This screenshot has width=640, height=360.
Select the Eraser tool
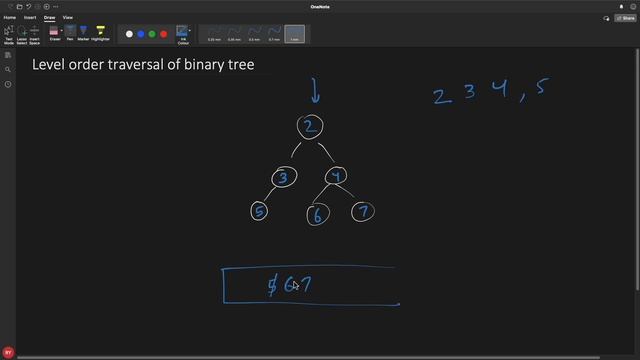[x=54, y=33]
